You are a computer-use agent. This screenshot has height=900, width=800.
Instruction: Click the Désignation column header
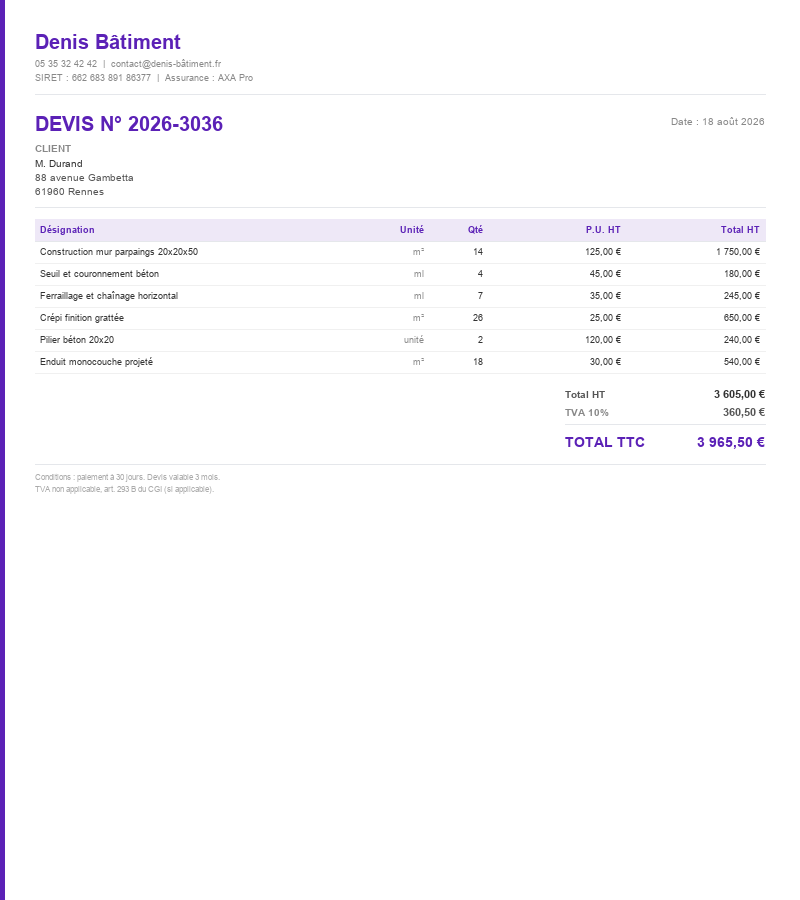click(67, 230)
